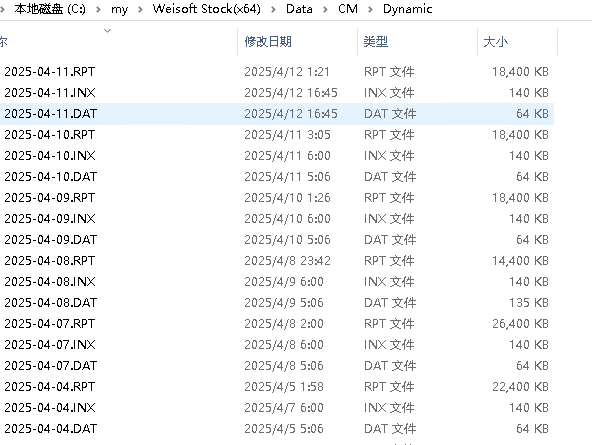592x445 pixels.
Task: Select file 2025-04-08.RPT
Action: tap(49, 260)
